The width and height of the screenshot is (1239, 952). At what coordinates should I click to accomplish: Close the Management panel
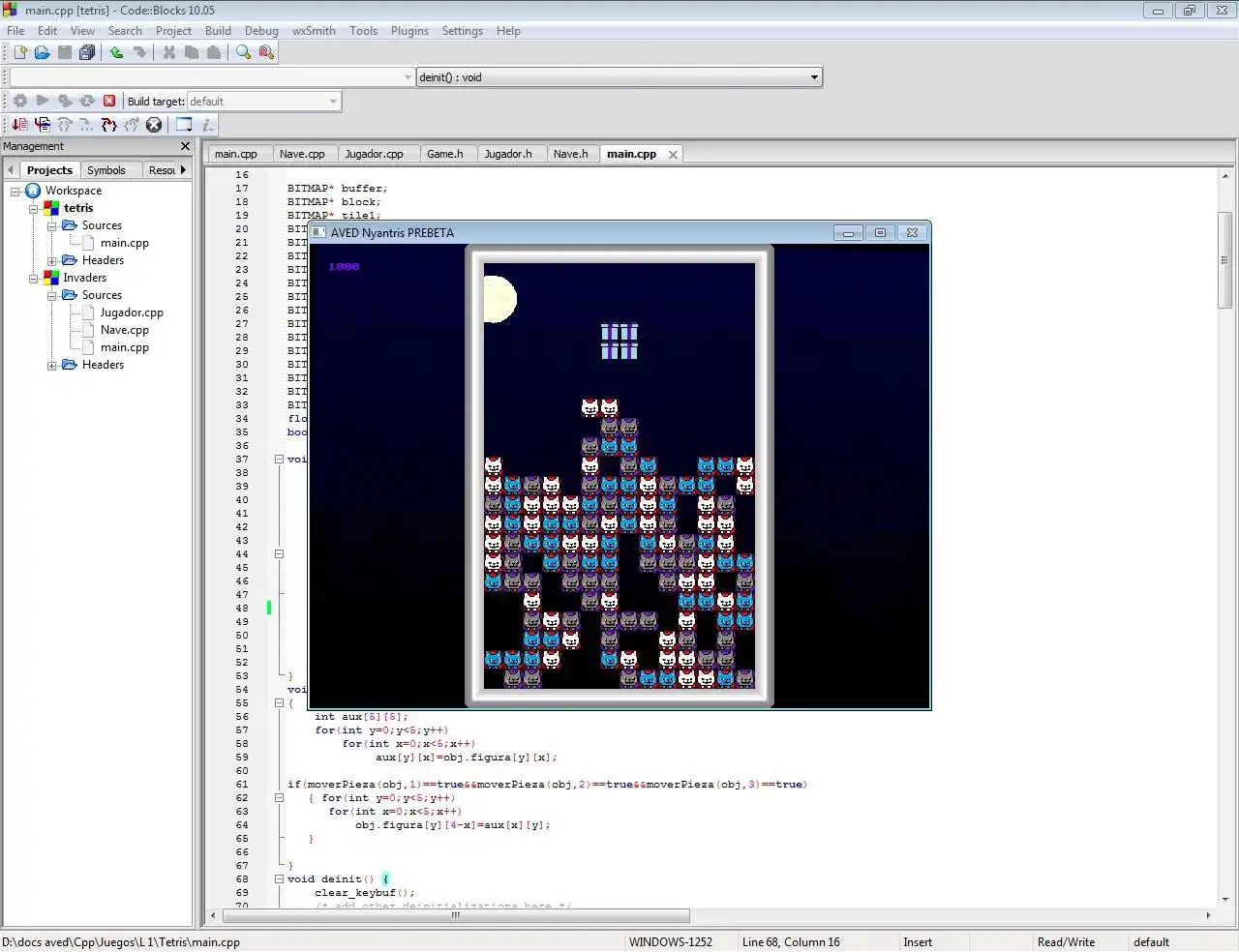tap(186, 146)
